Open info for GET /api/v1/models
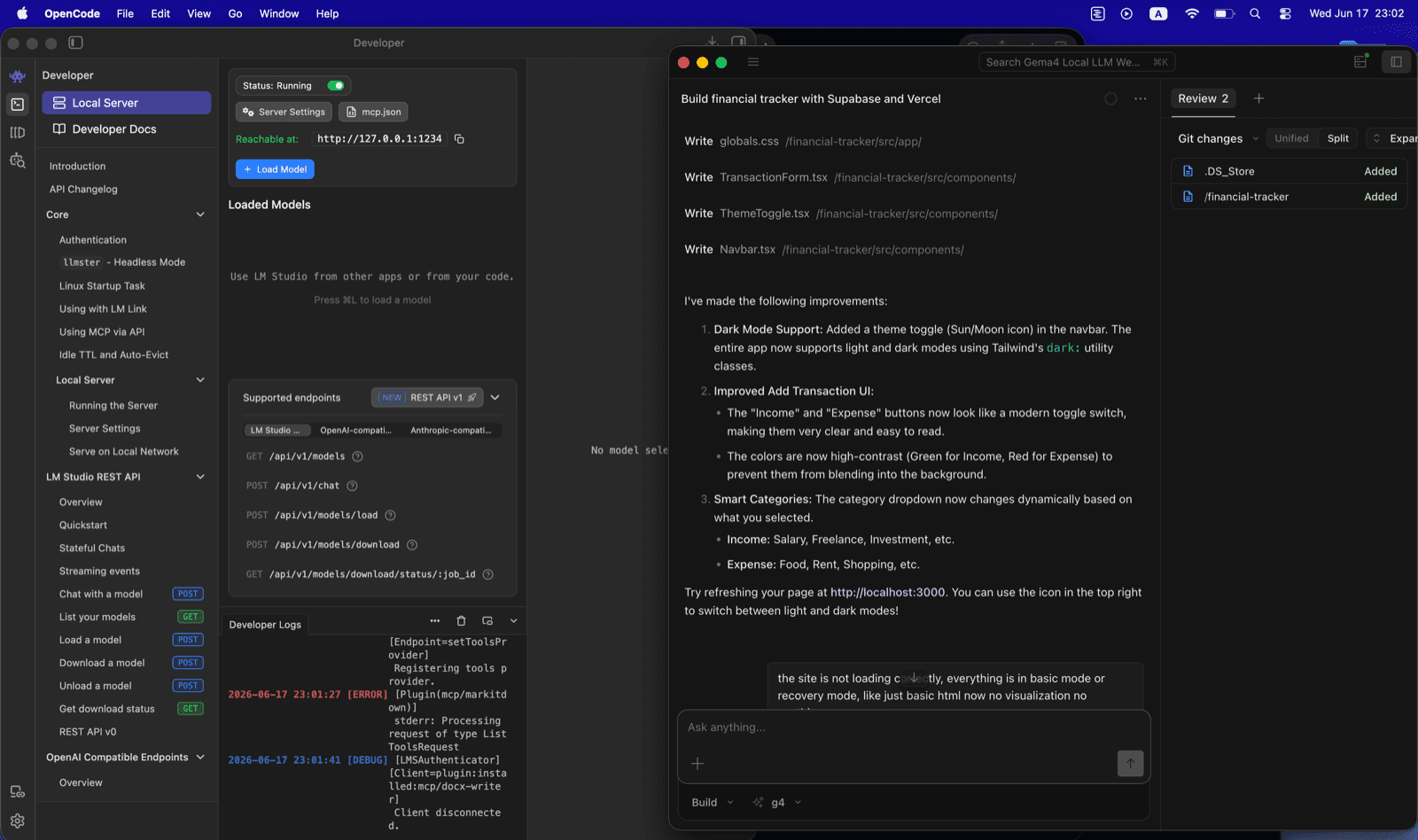The width and height of the screenshot is (1418, 840). pyautogui.click(x=358, y=456)
